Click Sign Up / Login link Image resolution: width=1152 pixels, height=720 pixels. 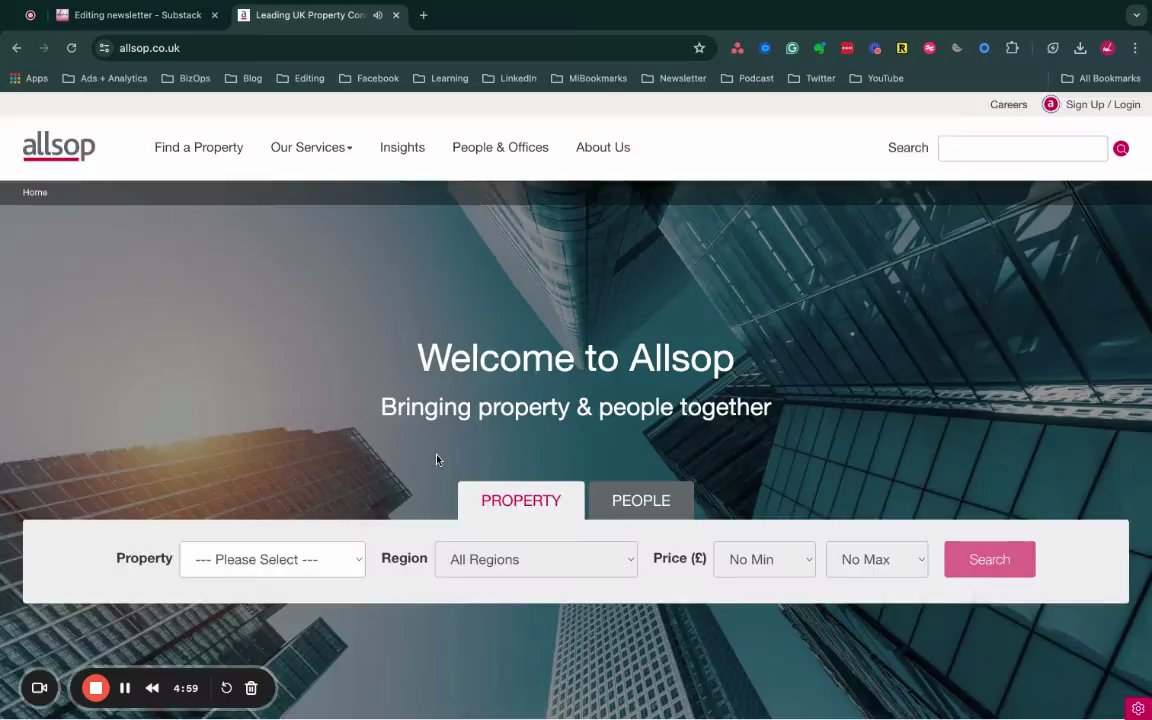[x=1103, y=104]
